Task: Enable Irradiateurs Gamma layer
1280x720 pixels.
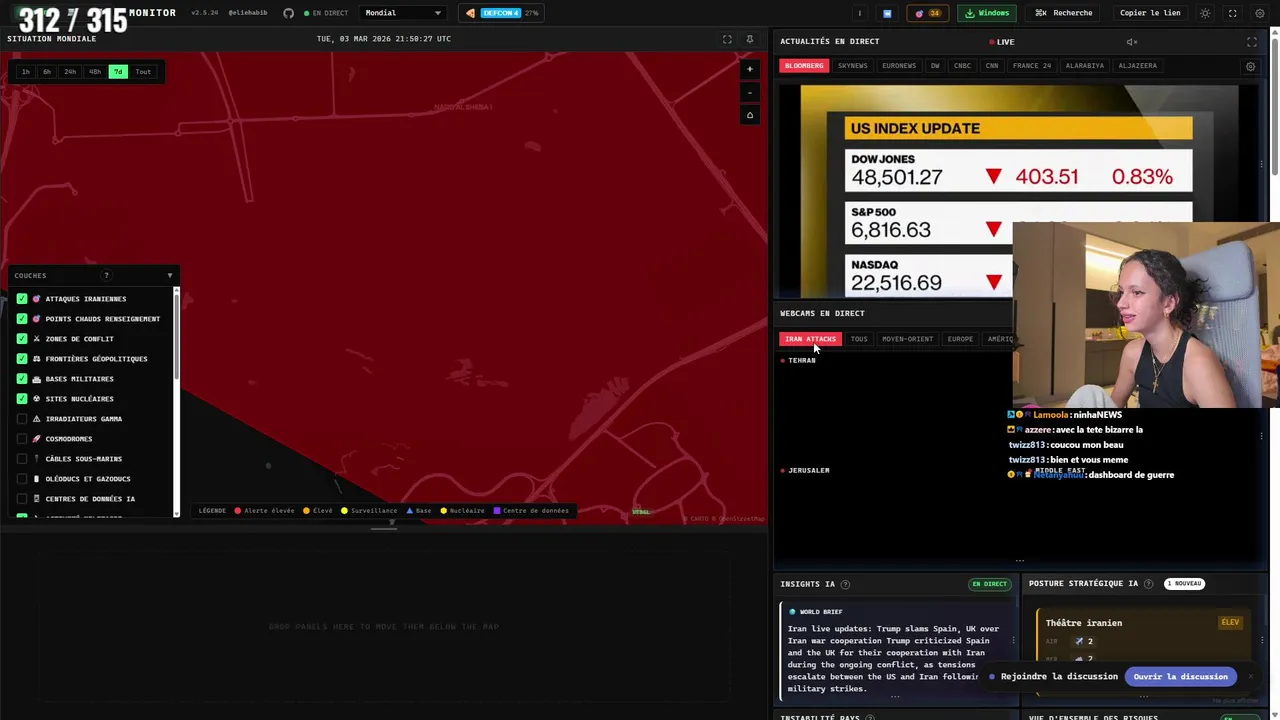Action: click(x=22, y=419)
